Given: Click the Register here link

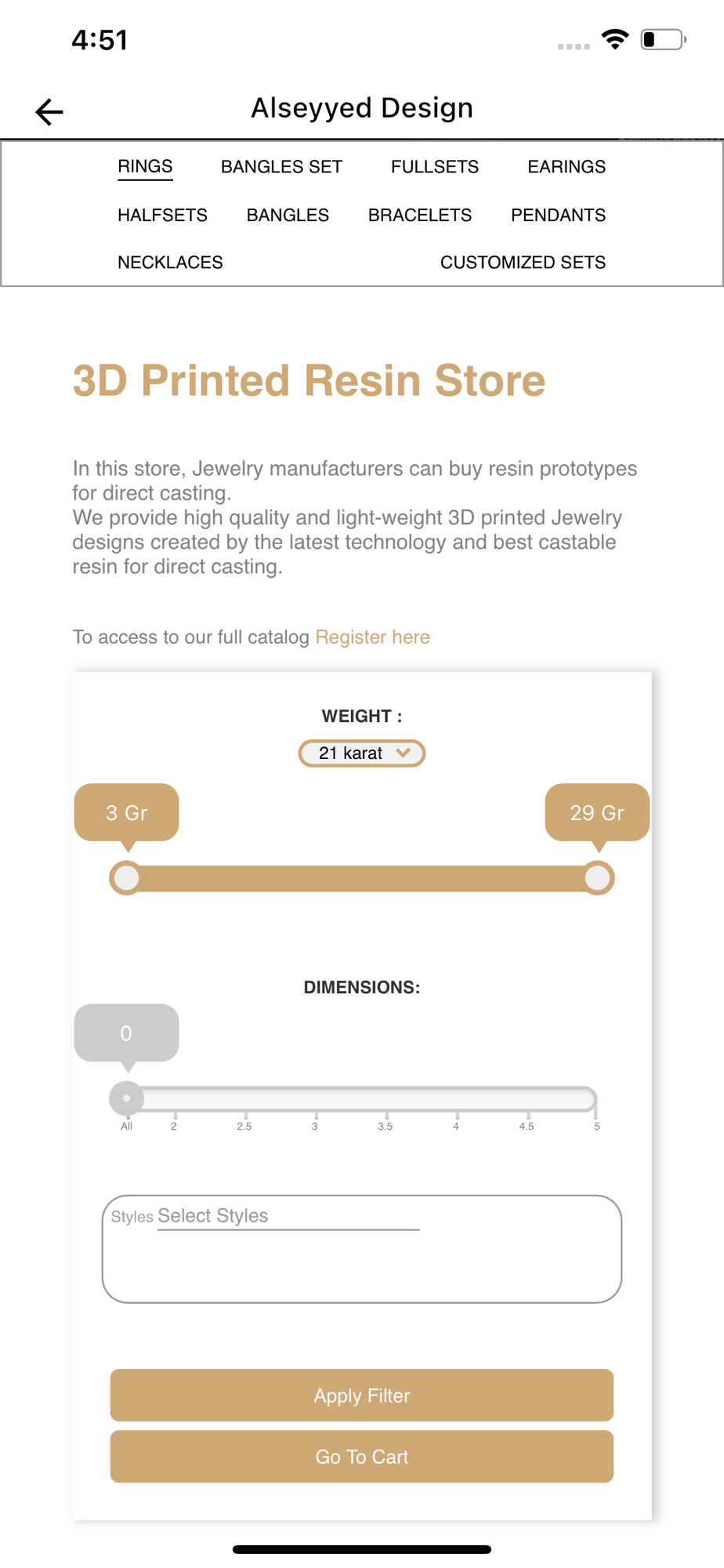Looking at the screenshot, I should tap(372, 637).
